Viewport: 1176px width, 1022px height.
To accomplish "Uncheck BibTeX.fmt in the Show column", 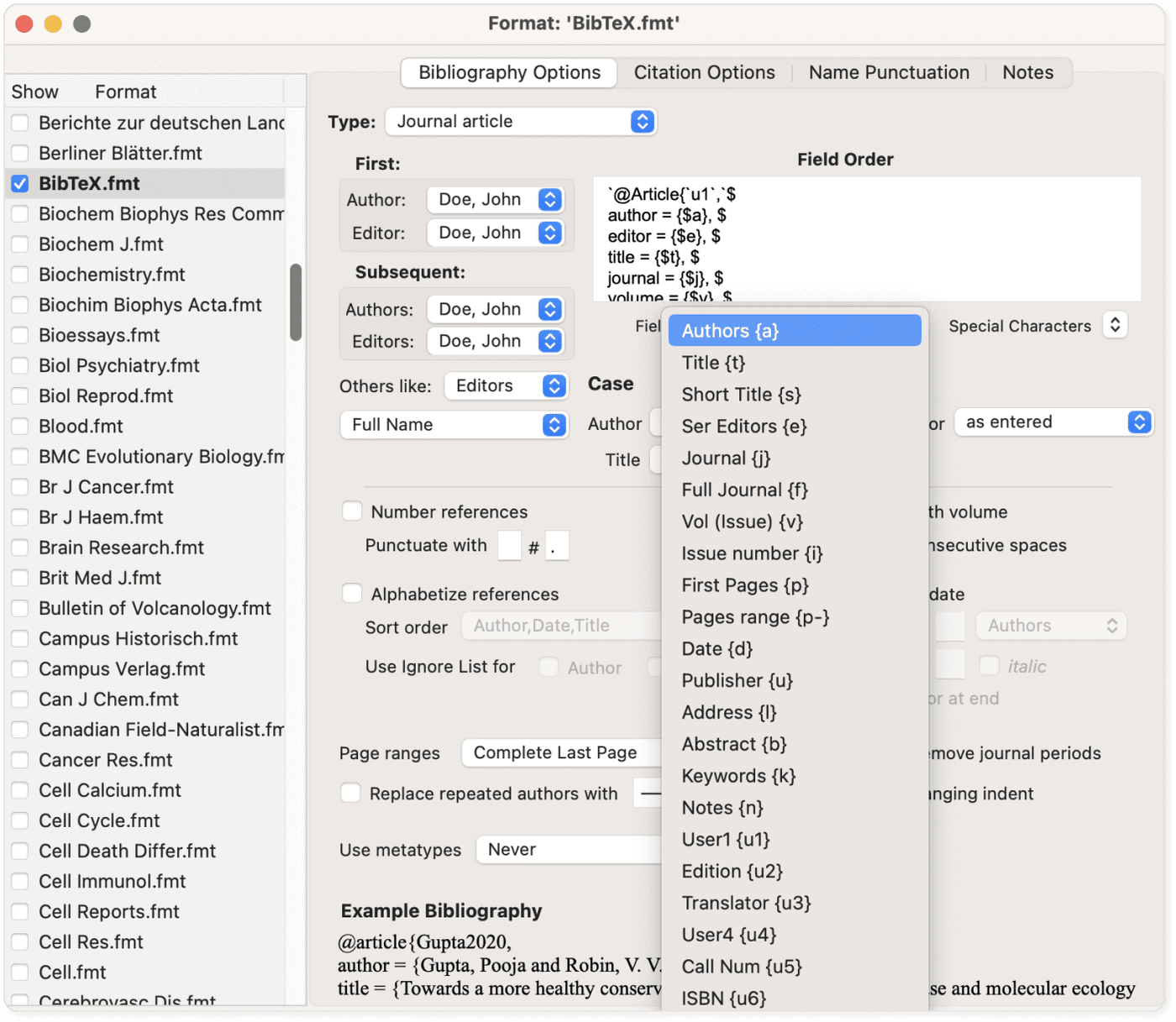I will (x=18, y=183).
